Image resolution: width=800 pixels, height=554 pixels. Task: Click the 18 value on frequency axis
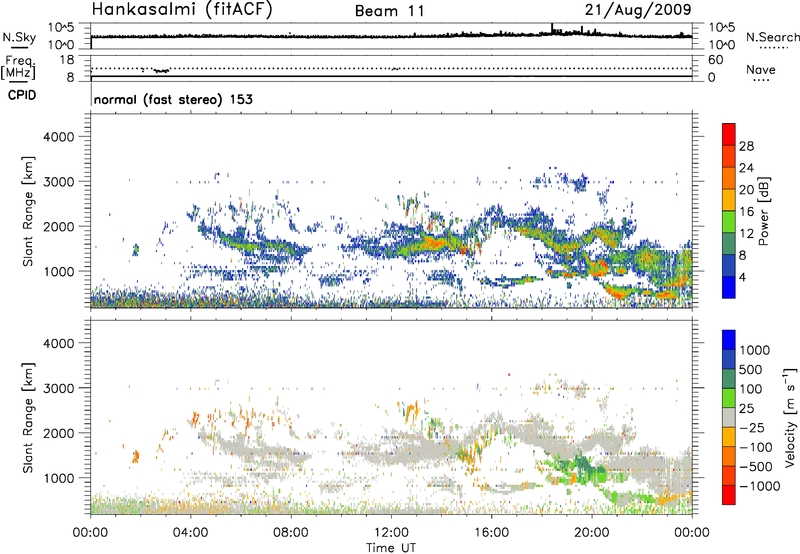pyautogui.click(x=67, y=59)
